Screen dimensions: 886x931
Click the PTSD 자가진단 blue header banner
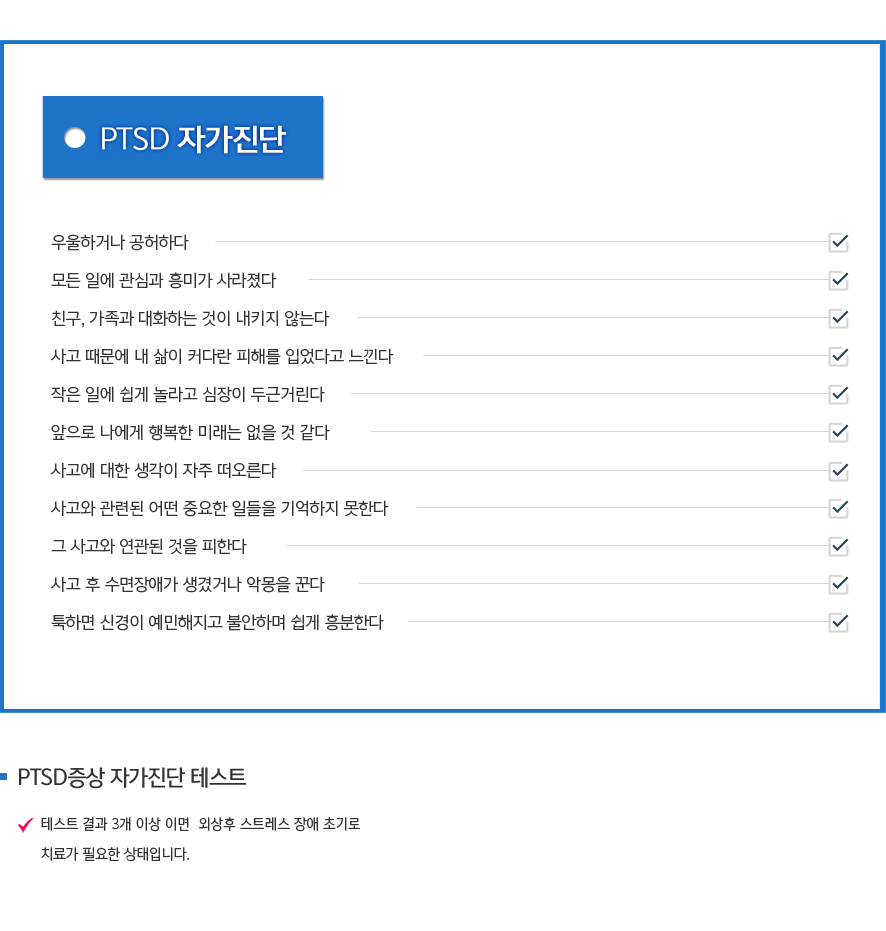(183, 137)
